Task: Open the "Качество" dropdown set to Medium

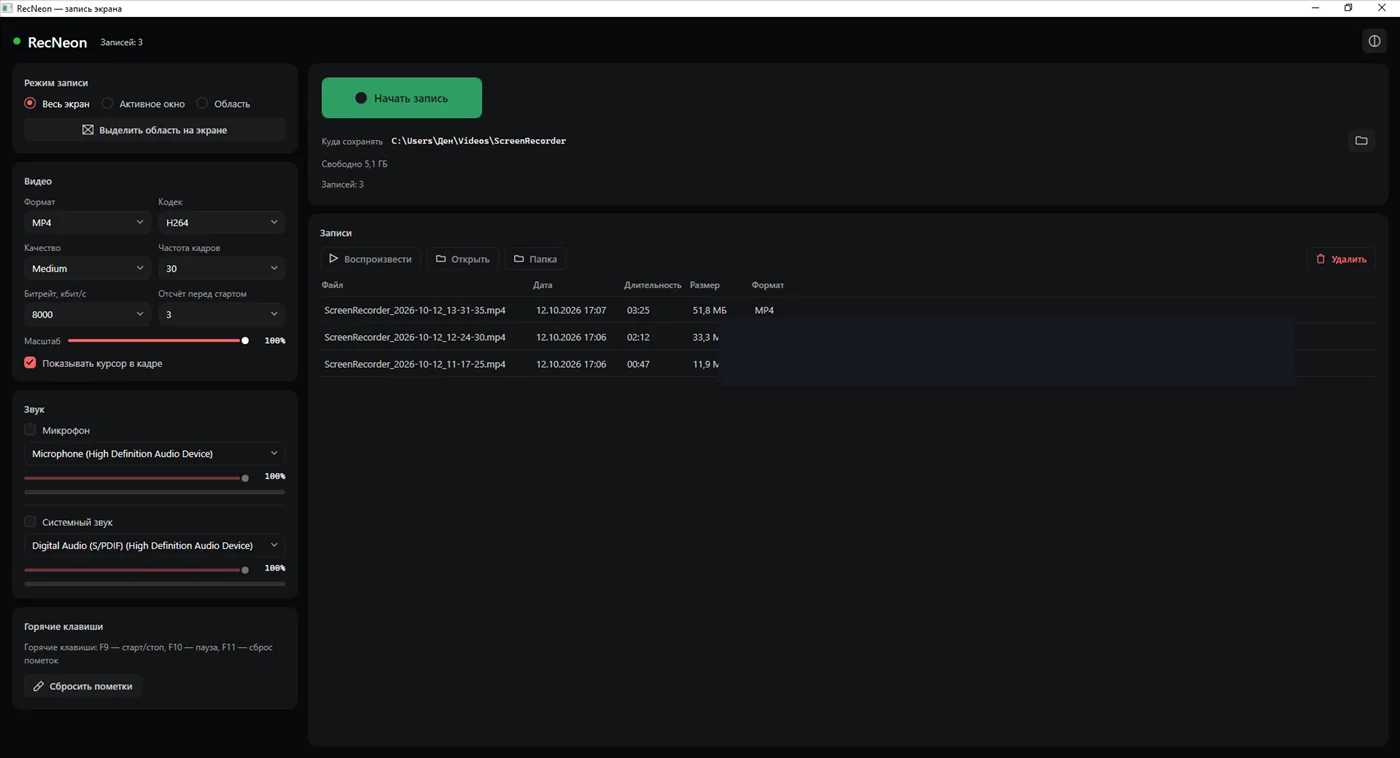Action: click(x=87, y=268)
